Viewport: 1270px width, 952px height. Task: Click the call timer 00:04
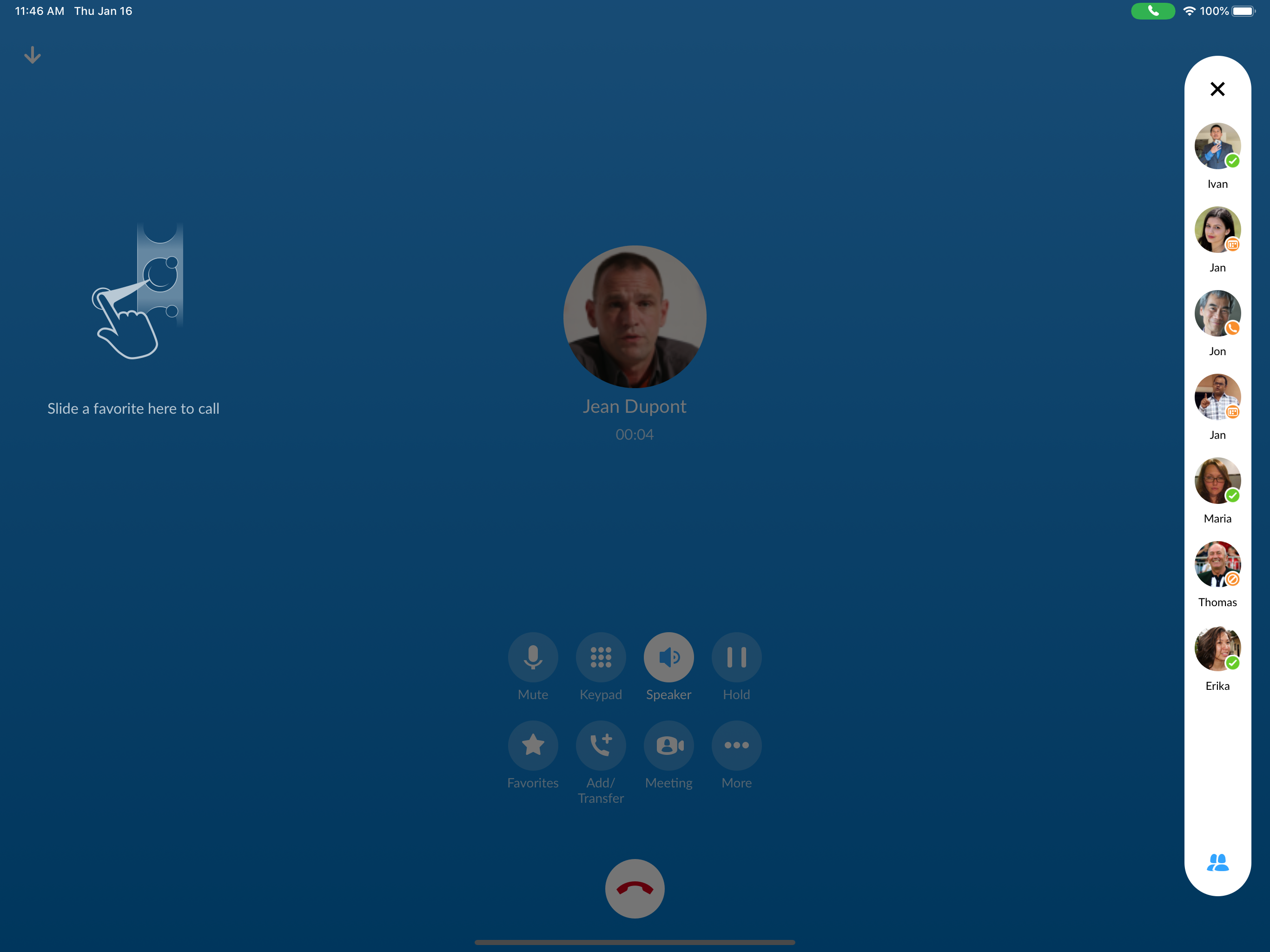pos(635,435)
